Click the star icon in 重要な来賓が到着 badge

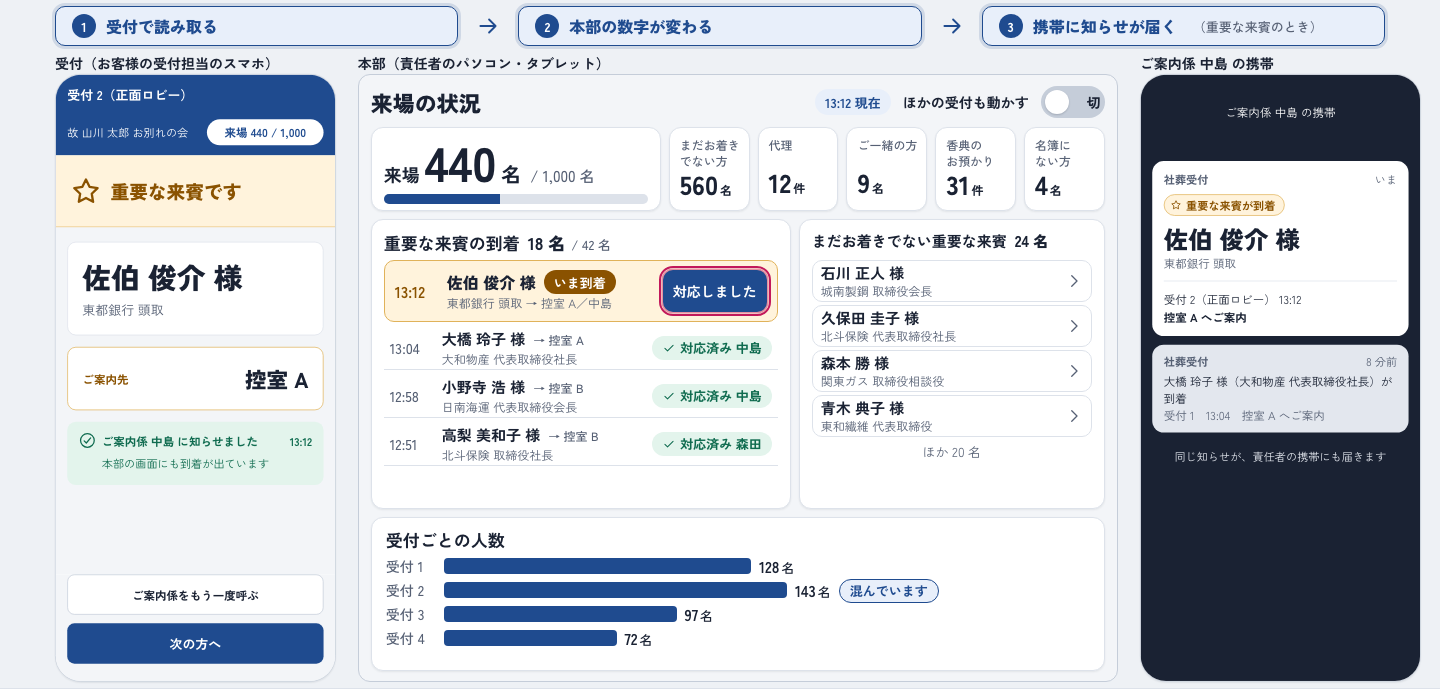click(1176, 205)
